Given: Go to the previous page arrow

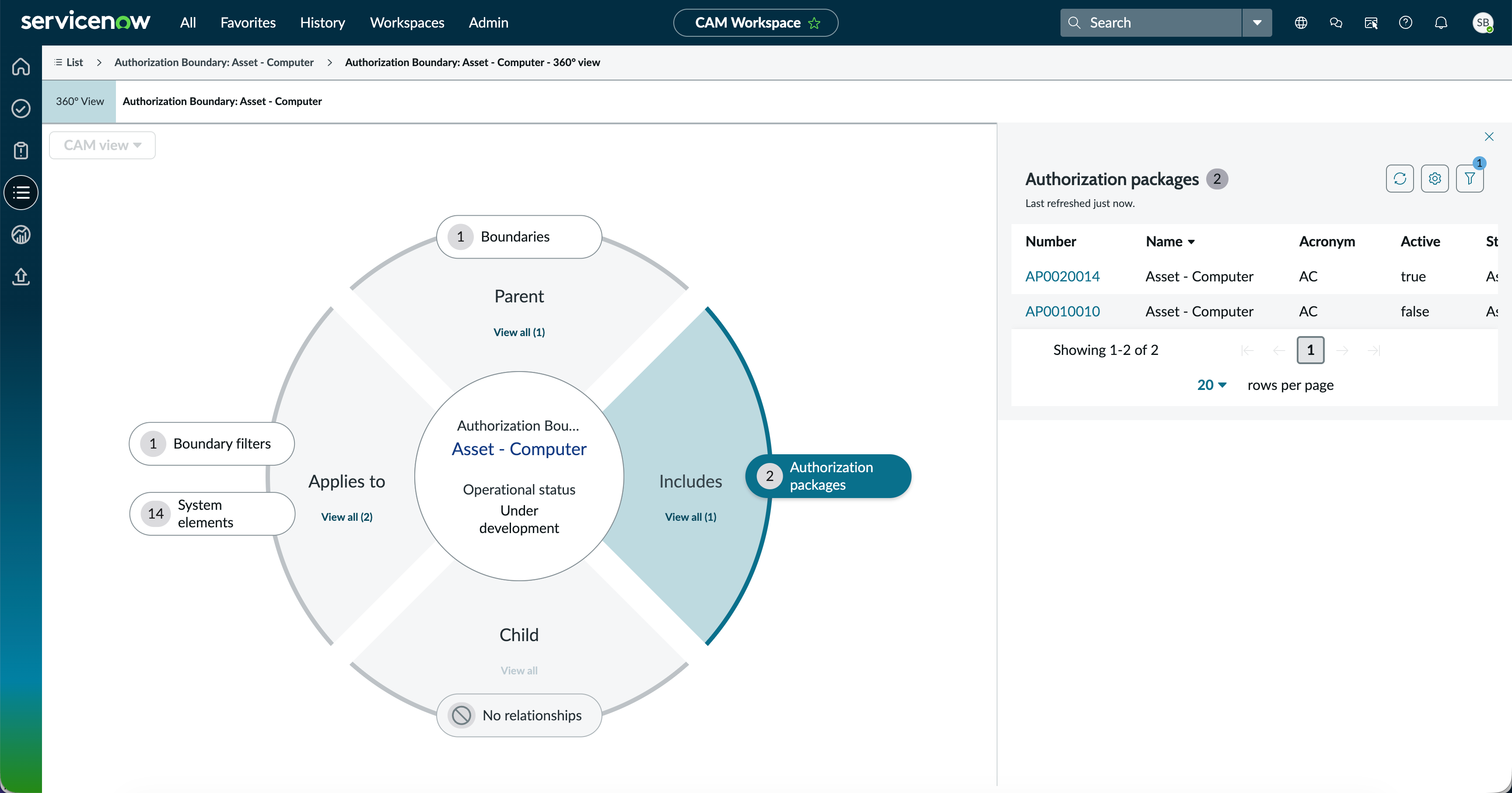Looking at the screenshot, I should click(1279, 351).
